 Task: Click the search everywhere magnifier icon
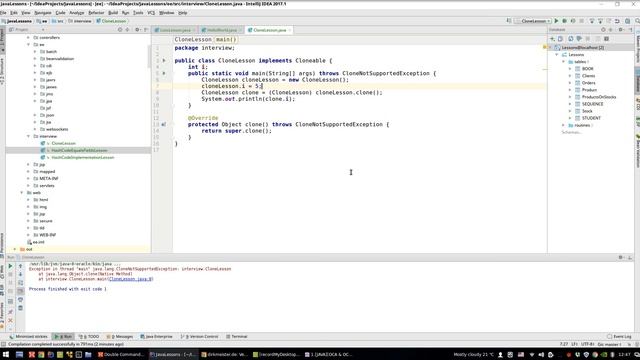[x=637, y=21]
